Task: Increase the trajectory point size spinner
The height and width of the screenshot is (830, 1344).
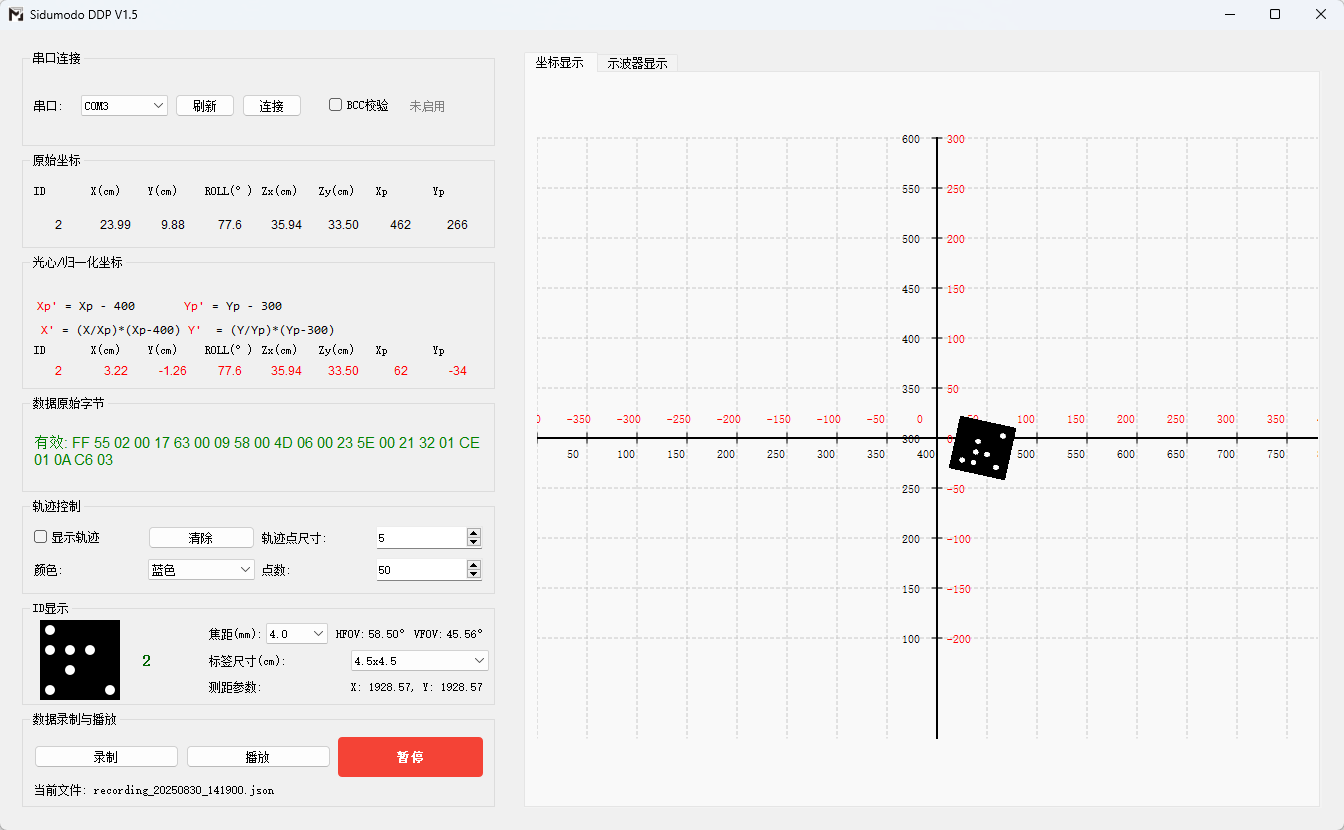Action: [x=473, y=533]
